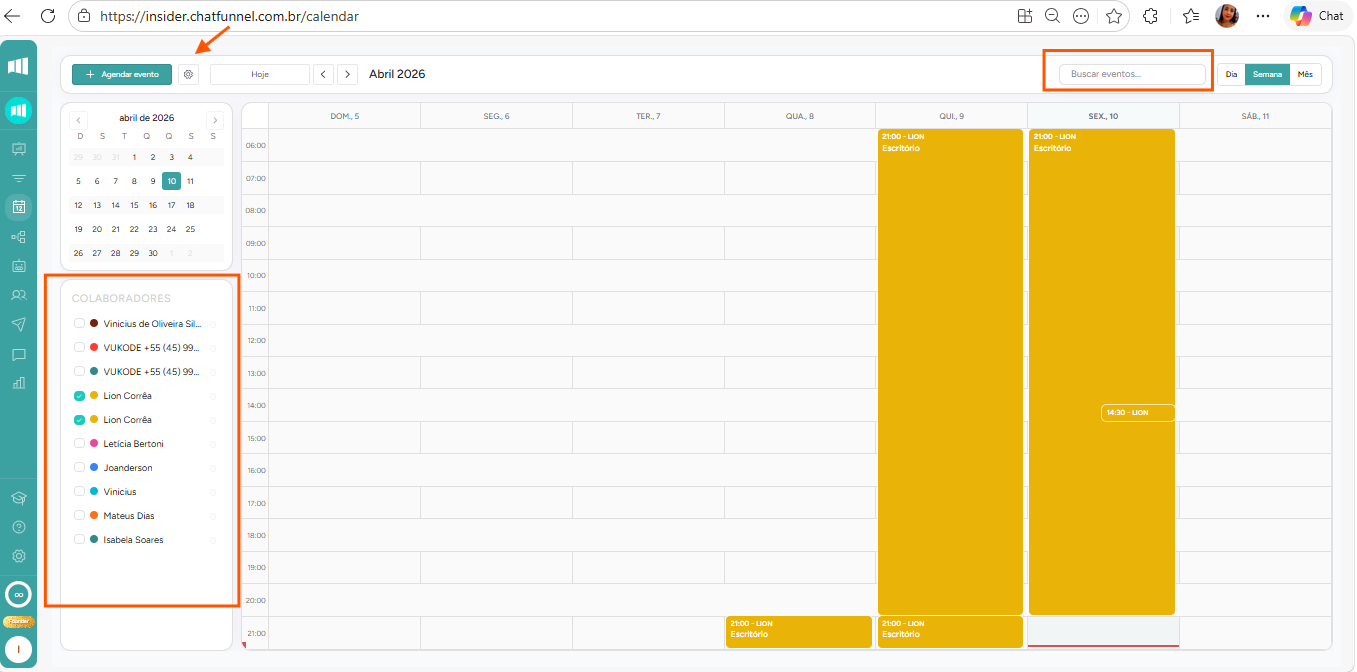Open Wednesday's 21:00 LION Escritório event
Image resolution: width=1357 pixels, height=672 pixels.
[798, 631]
